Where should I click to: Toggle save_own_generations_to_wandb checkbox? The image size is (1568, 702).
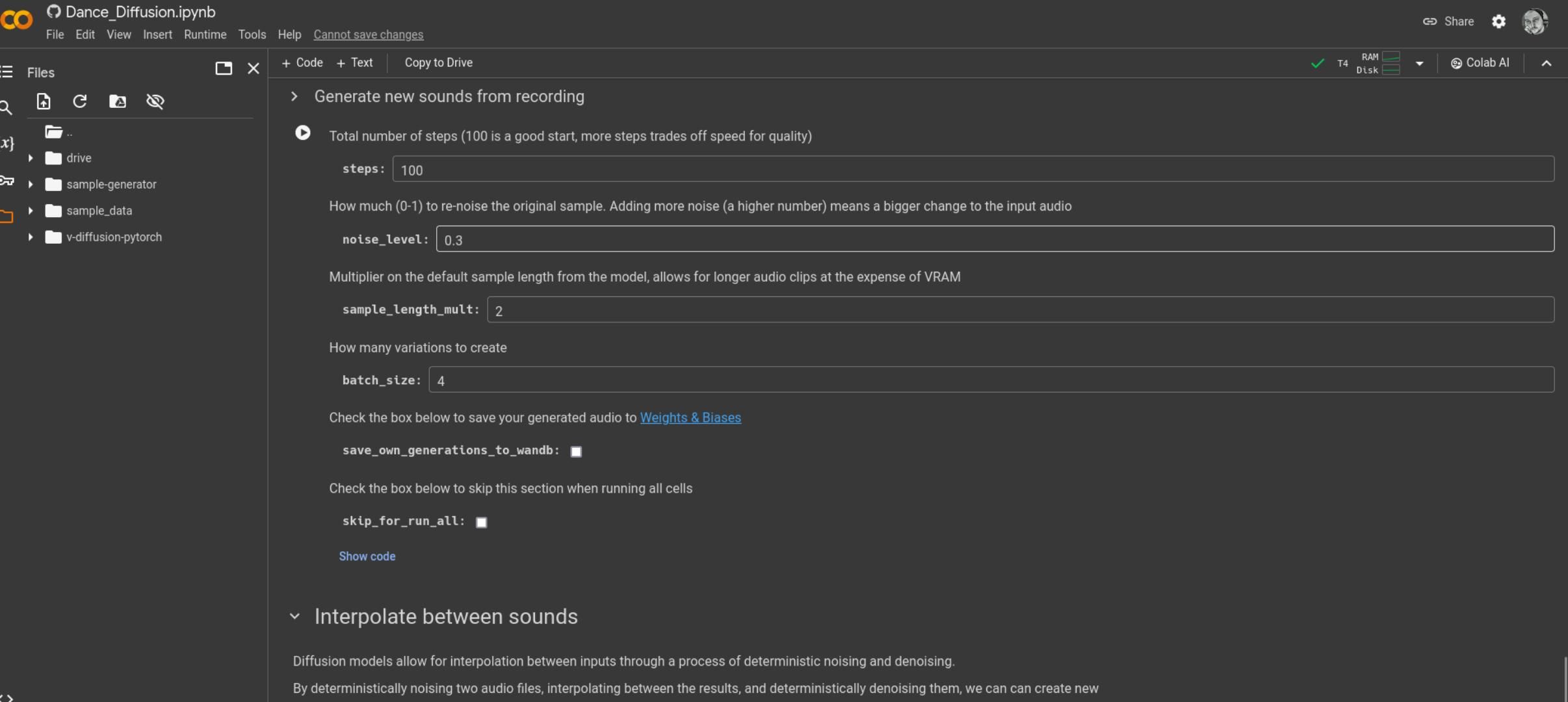[576, 450]
